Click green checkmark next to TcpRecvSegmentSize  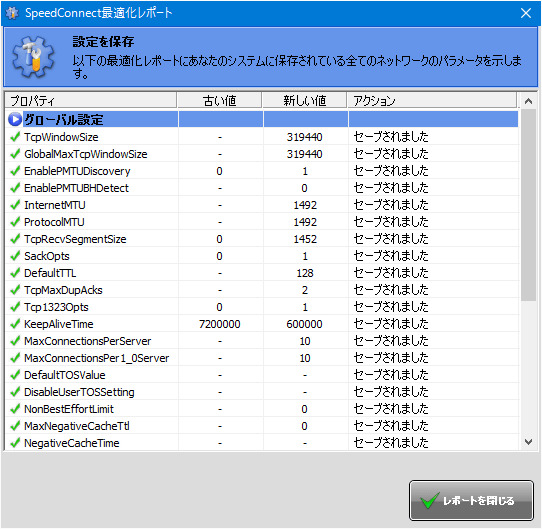[x=15, y=239]
